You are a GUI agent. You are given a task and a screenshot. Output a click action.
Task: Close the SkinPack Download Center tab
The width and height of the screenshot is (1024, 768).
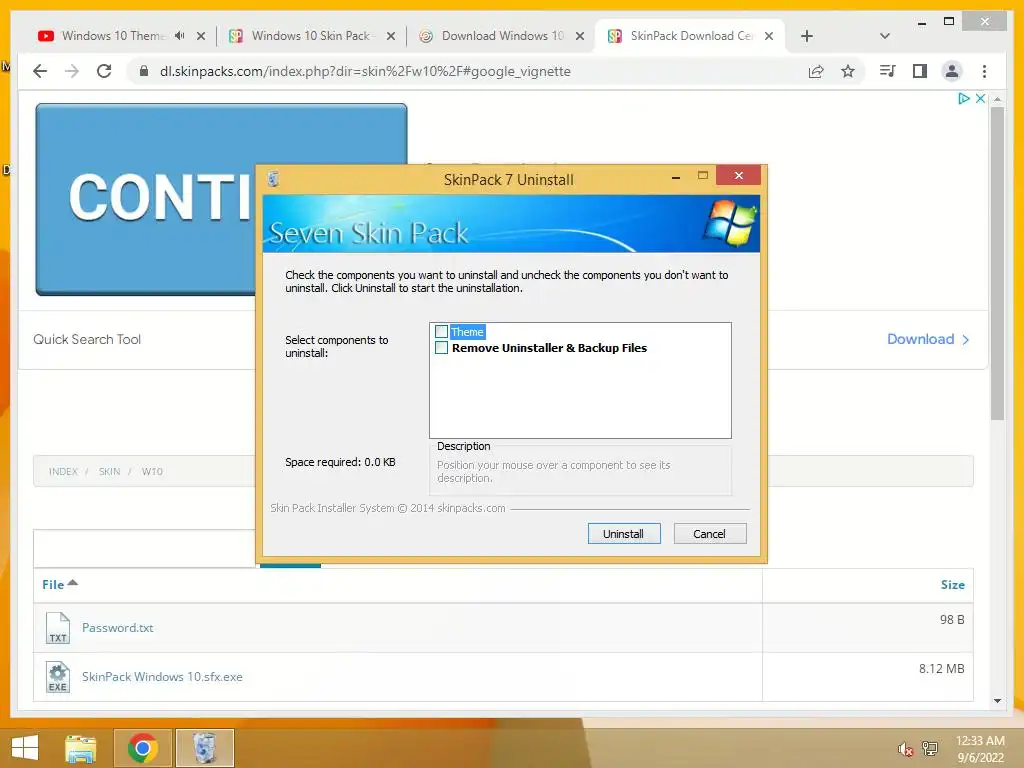pos(769,36)
